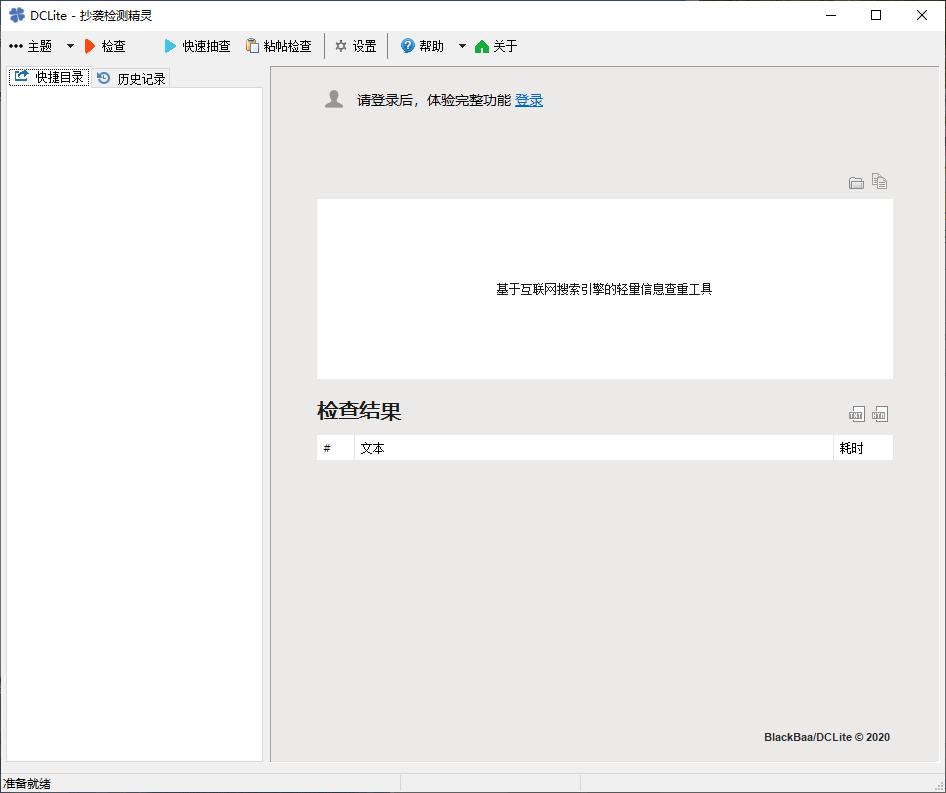Screen dimensions: 946x793
Task: Click the 帮助 question mark help icon
Action: [x=406, y=45]
